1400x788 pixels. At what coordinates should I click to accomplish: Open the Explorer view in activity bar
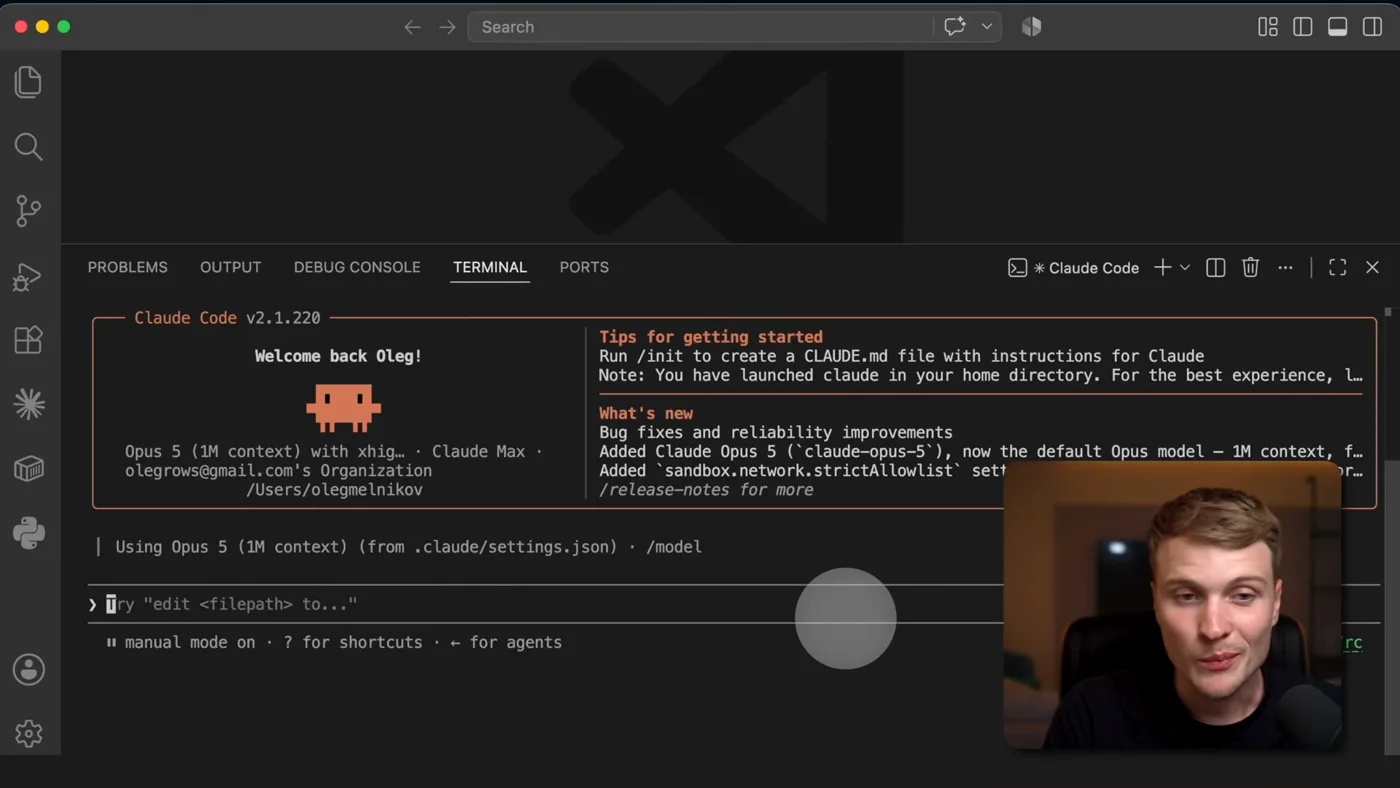(x=28, y=82)
